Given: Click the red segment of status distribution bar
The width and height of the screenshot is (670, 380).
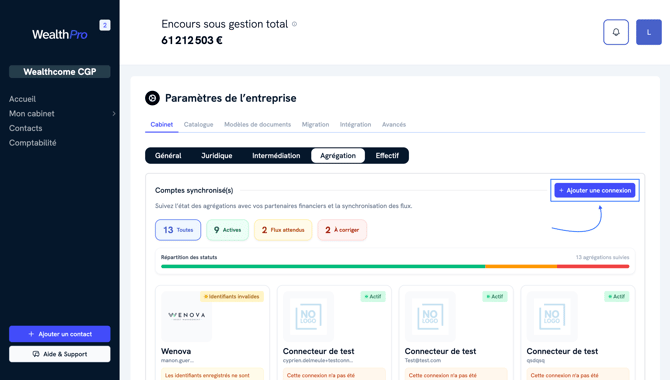Looking at the screenshot, I should point(593,266).
